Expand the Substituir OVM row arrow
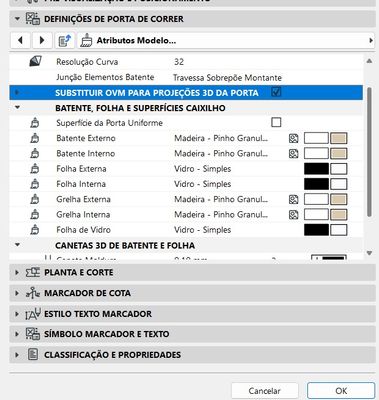This screenshot has height=400, width=379. click(x=17, y=92)
